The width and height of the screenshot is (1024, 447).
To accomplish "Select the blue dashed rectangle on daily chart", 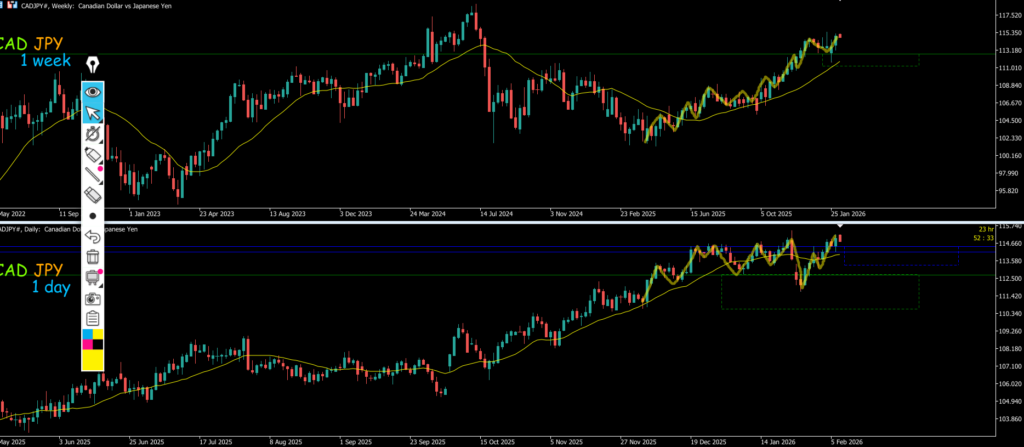I will (x=900, y=259).
